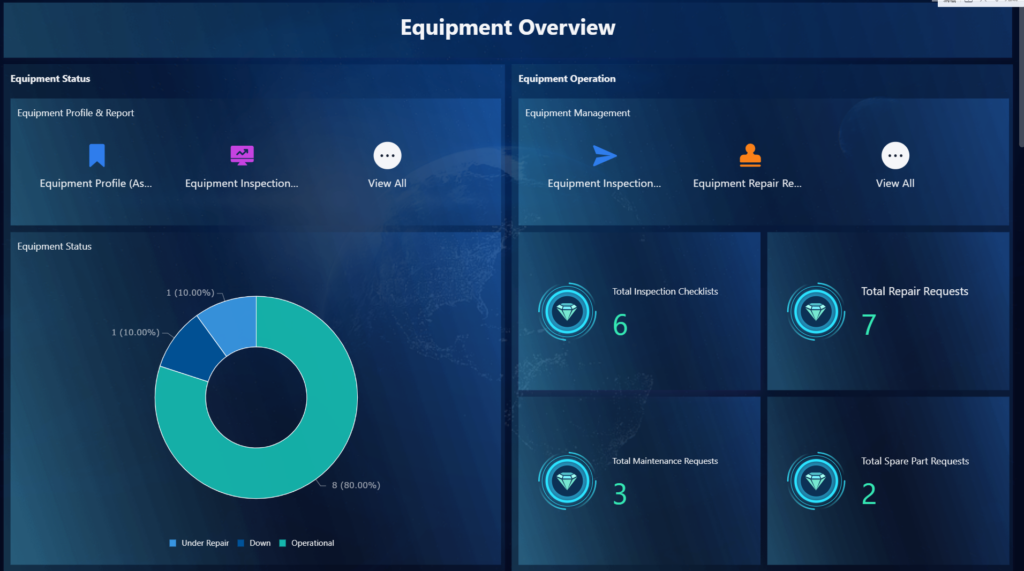Image resolution: width=1024 pixels, height=571 pixels.
Task: Click View All icon under Equipment Management
Action: pos(895,155)
